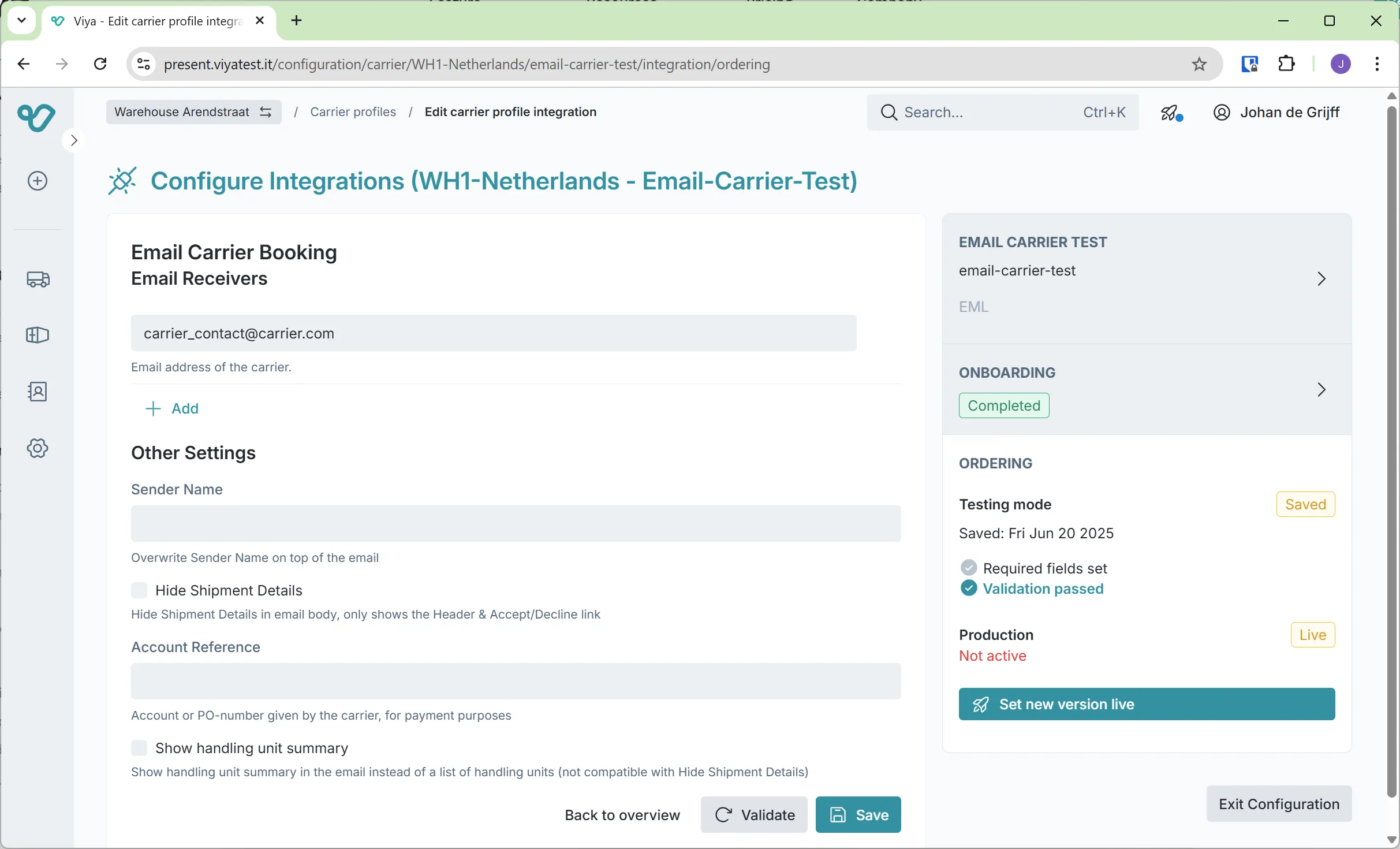The image size is (1400, 849).
Task: Enable Hide Shipment Details
Action: 140,590
